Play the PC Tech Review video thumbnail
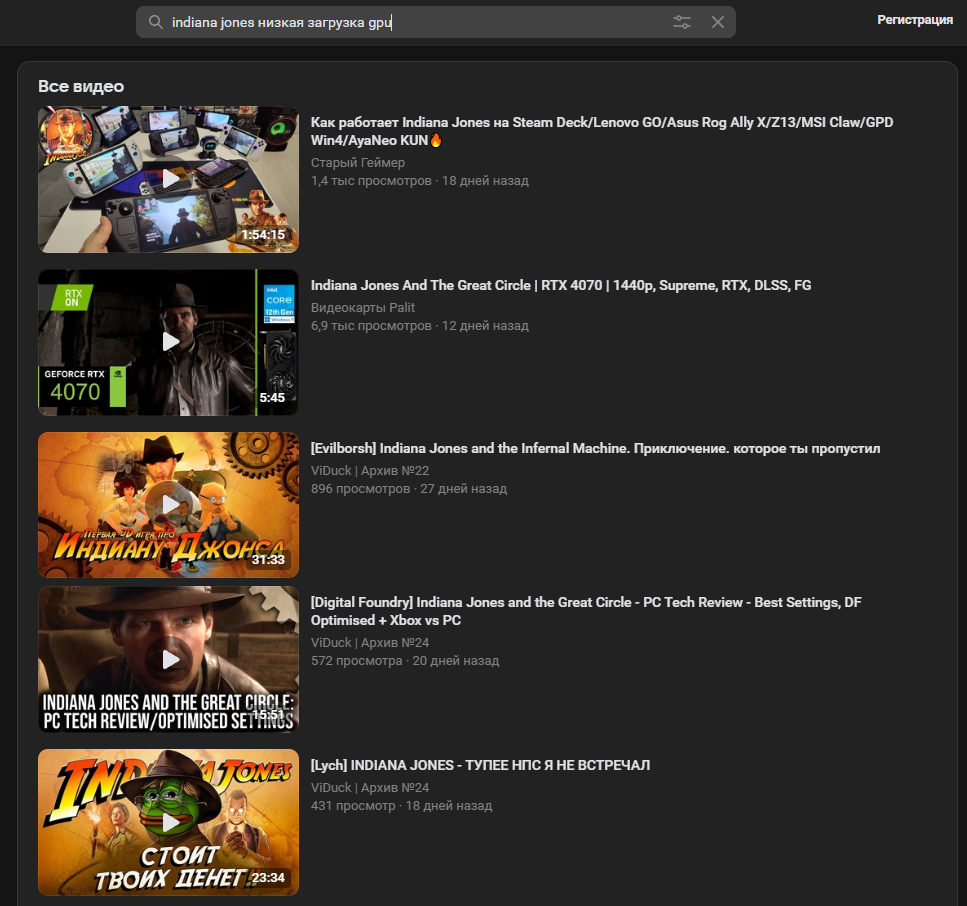The width and height of the screenshot is (967, 906). point(168,659)
